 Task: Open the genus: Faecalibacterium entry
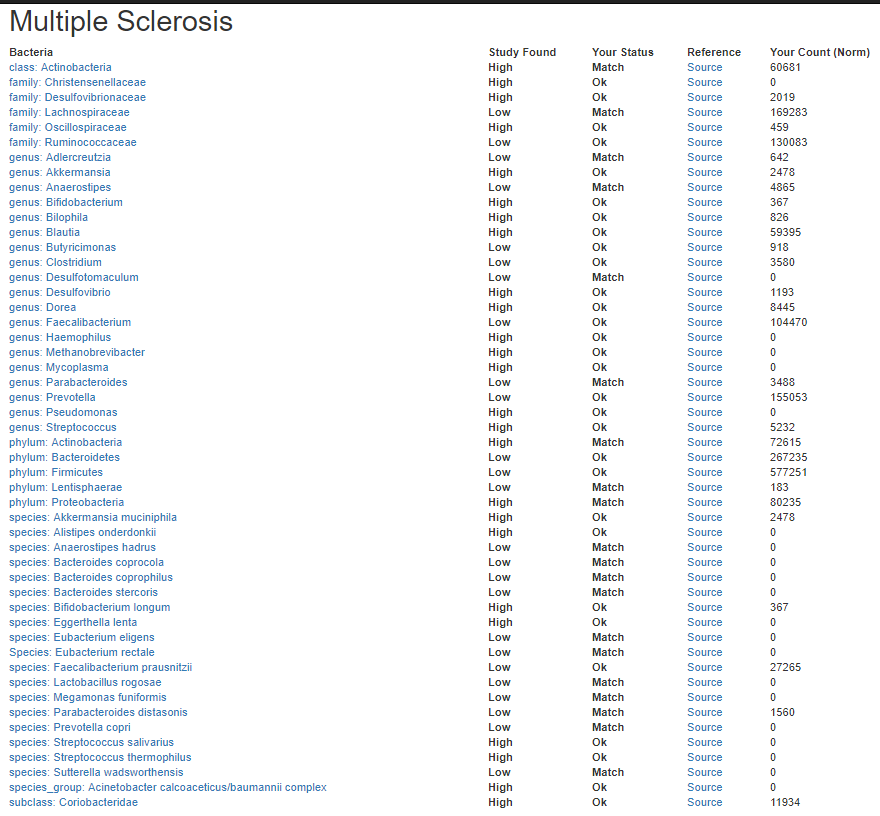tap(70, 322)
